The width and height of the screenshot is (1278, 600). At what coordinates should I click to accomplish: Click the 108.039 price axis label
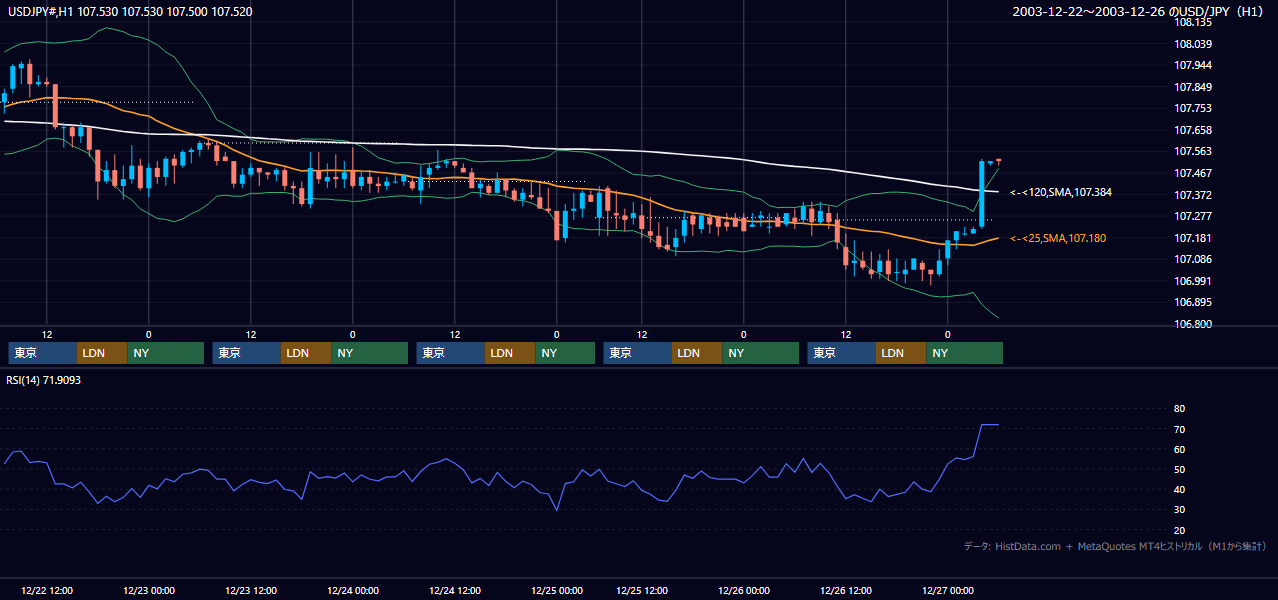(1194, 44)
